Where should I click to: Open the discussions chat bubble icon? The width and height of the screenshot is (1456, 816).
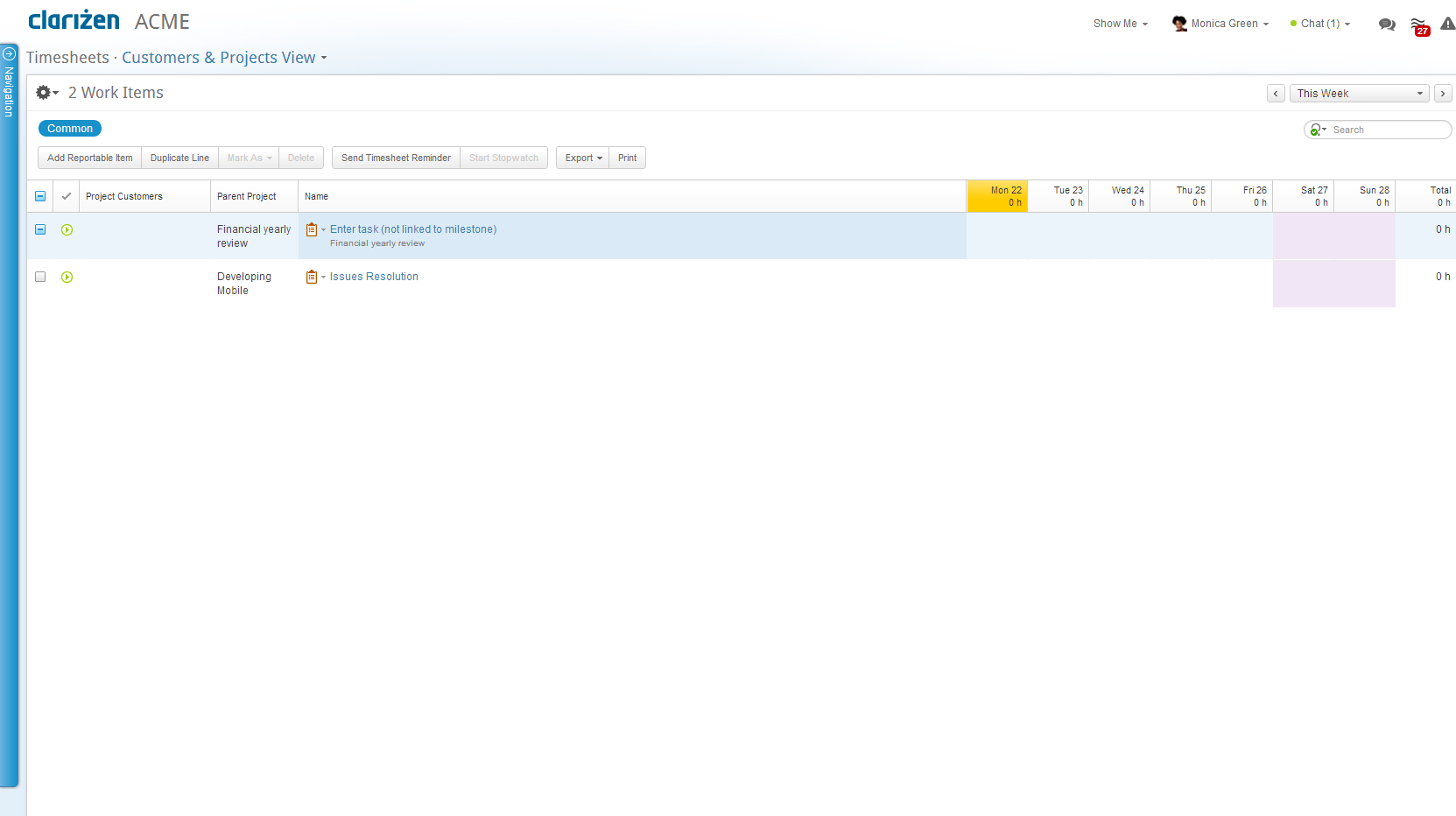pos(1387,25)
